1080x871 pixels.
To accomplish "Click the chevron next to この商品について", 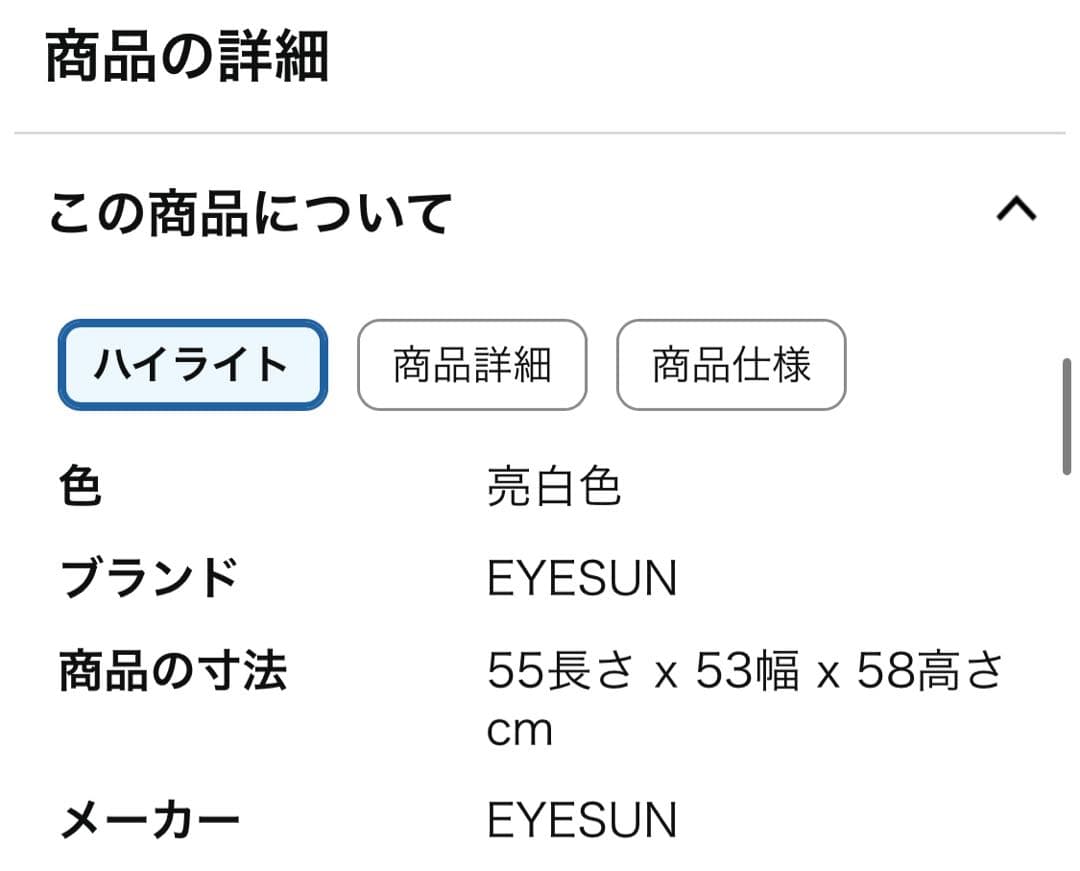I will [x=1016, y=210].
